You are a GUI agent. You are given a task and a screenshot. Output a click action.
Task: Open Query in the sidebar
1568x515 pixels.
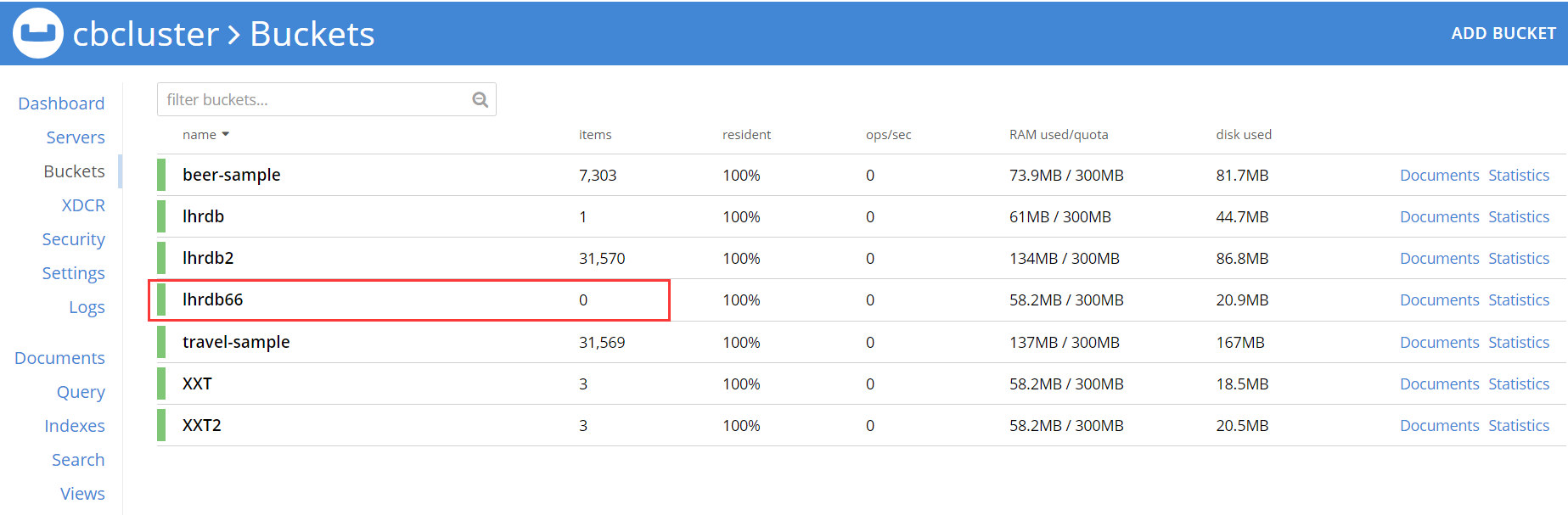click(81, 392)
